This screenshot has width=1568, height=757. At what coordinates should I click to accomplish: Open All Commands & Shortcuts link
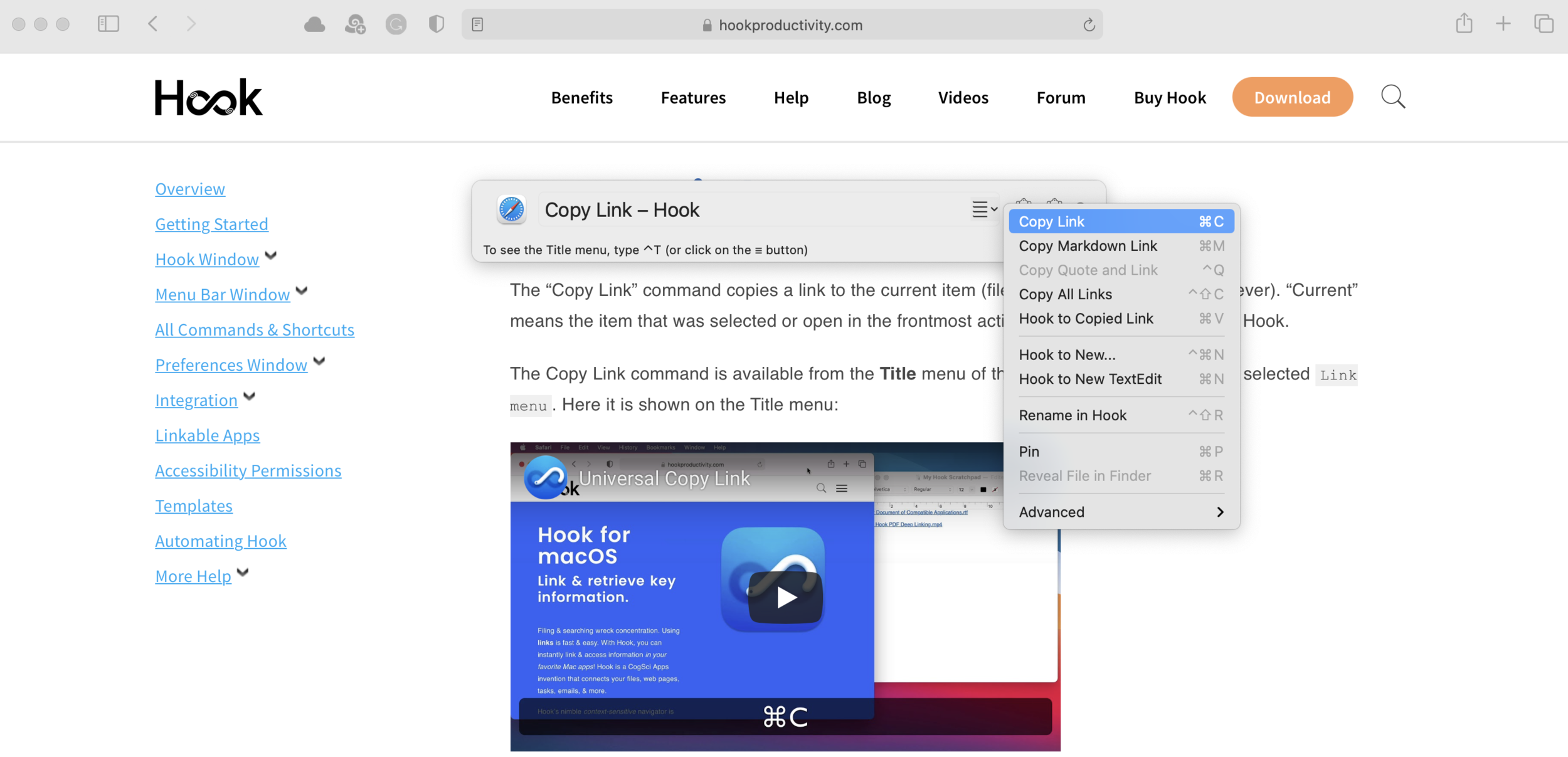tap(255, 329)
